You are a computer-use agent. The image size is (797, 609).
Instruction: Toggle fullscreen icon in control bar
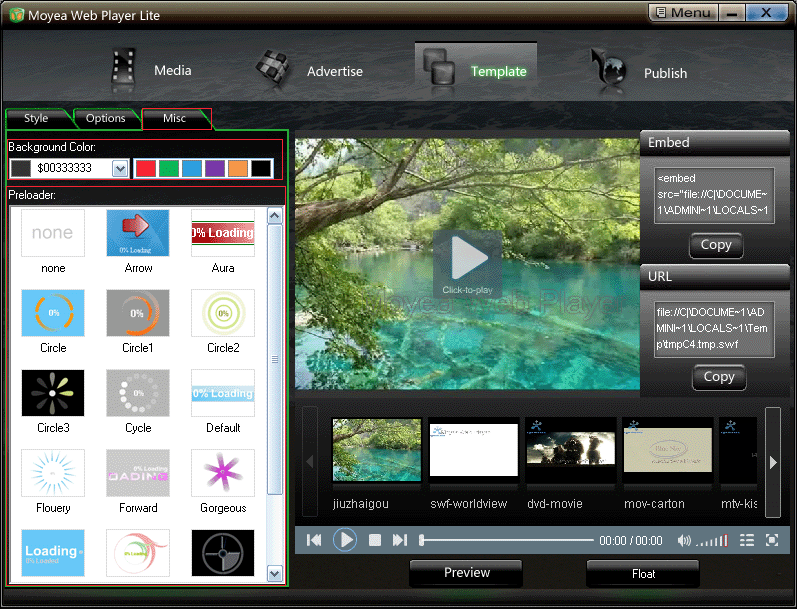772,540
